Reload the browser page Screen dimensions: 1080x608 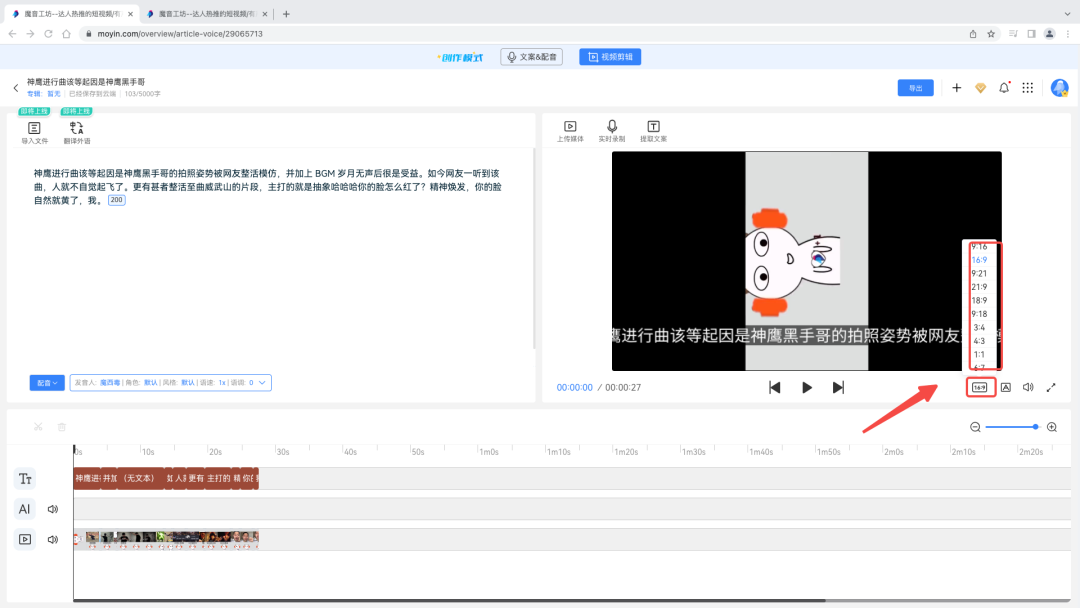click(x=48, y=34)
